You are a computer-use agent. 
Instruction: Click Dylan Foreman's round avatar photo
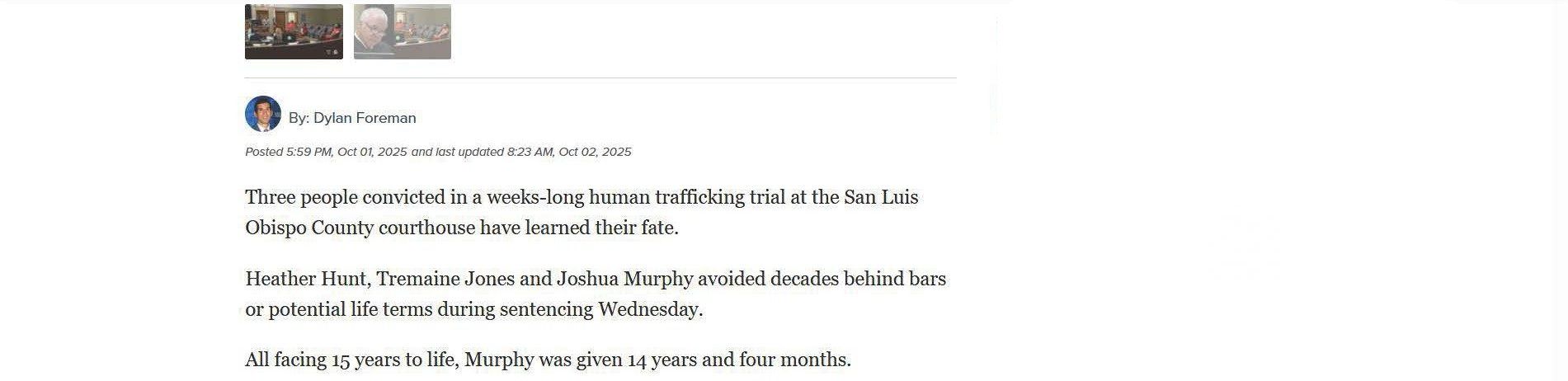click(x=263, y=114)
